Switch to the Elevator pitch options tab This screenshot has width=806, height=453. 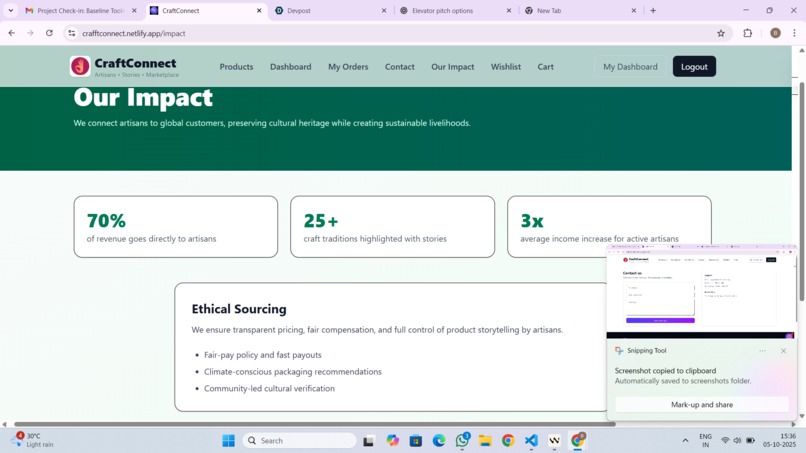point(455,10)
